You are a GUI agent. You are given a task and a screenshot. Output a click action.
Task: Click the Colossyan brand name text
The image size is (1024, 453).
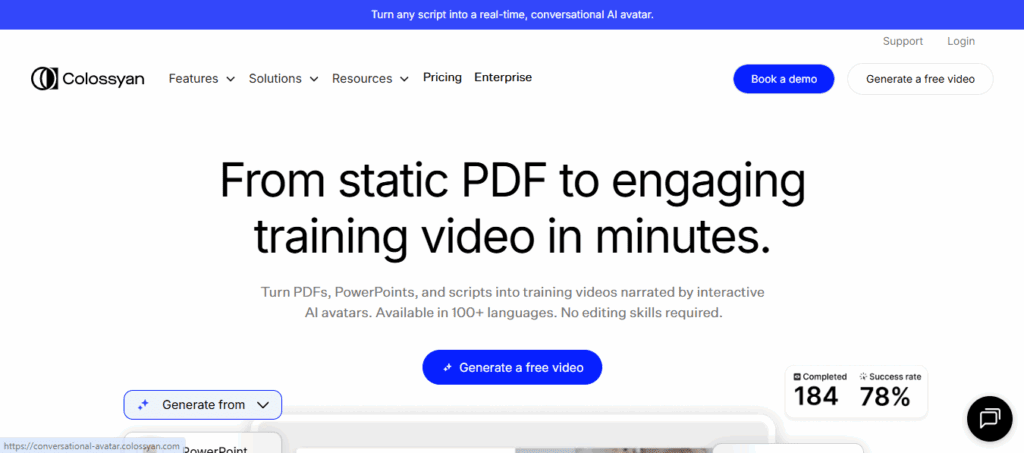106,79
